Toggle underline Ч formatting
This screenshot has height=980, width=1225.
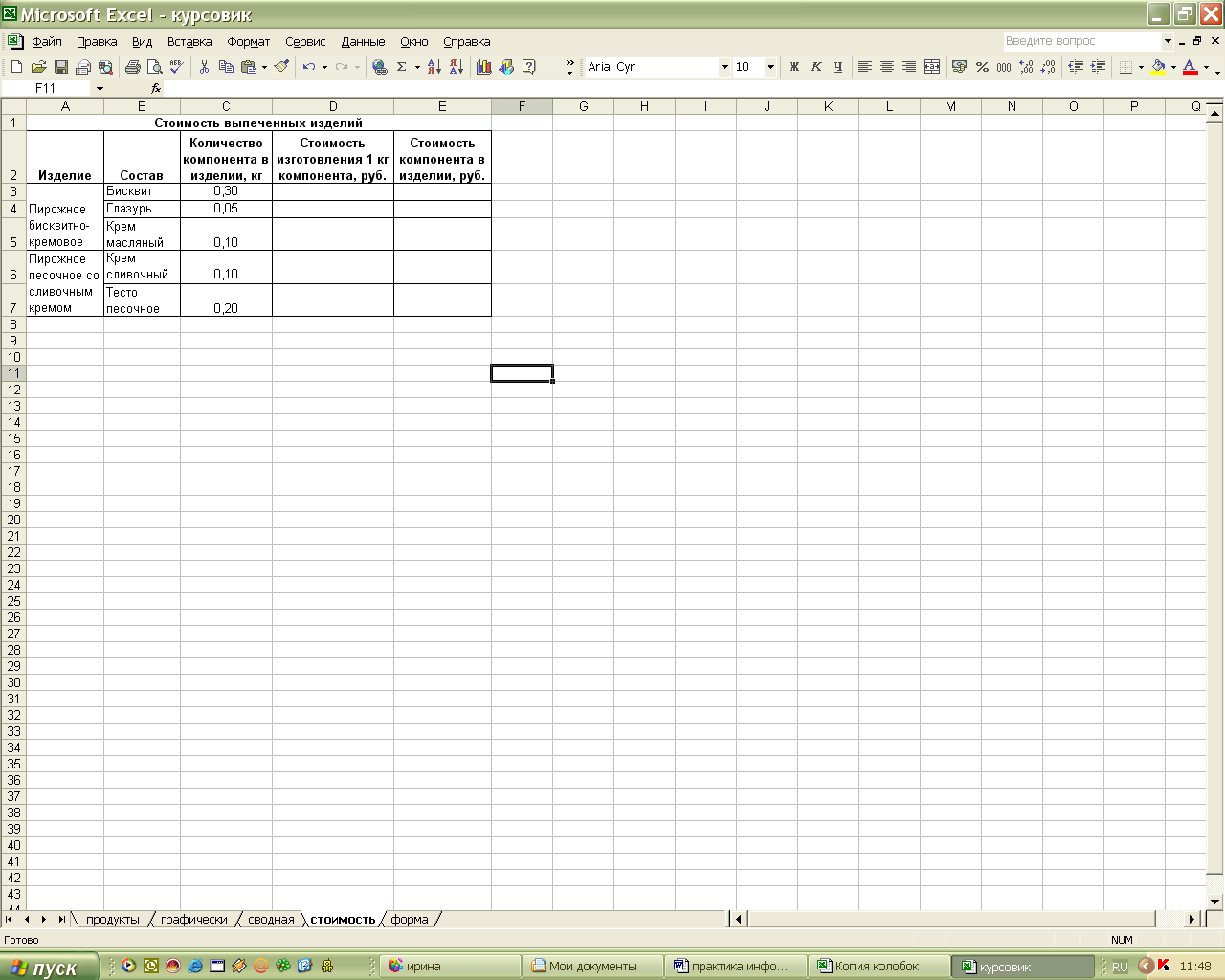point(837,67)
